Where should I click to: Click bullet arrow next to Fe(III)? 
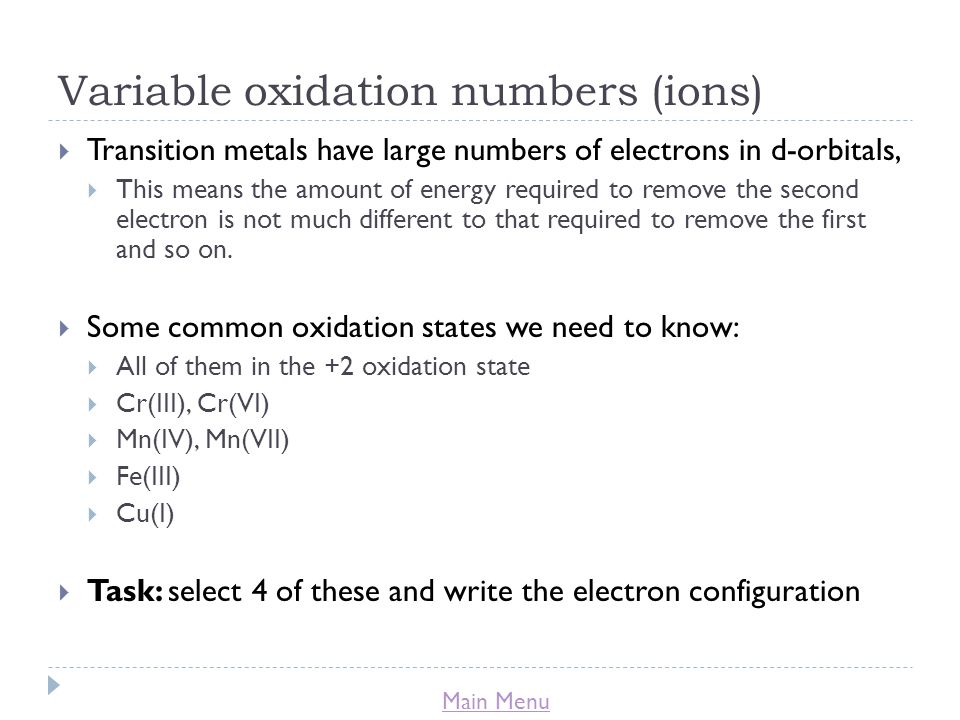click(x=92, y=477)
